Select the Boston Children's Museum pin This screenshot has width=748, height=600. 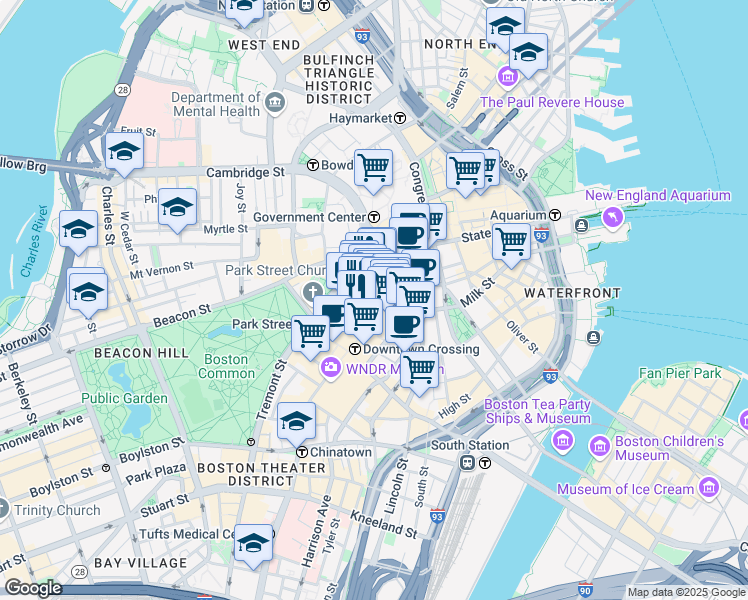click(x=600, y=446)
